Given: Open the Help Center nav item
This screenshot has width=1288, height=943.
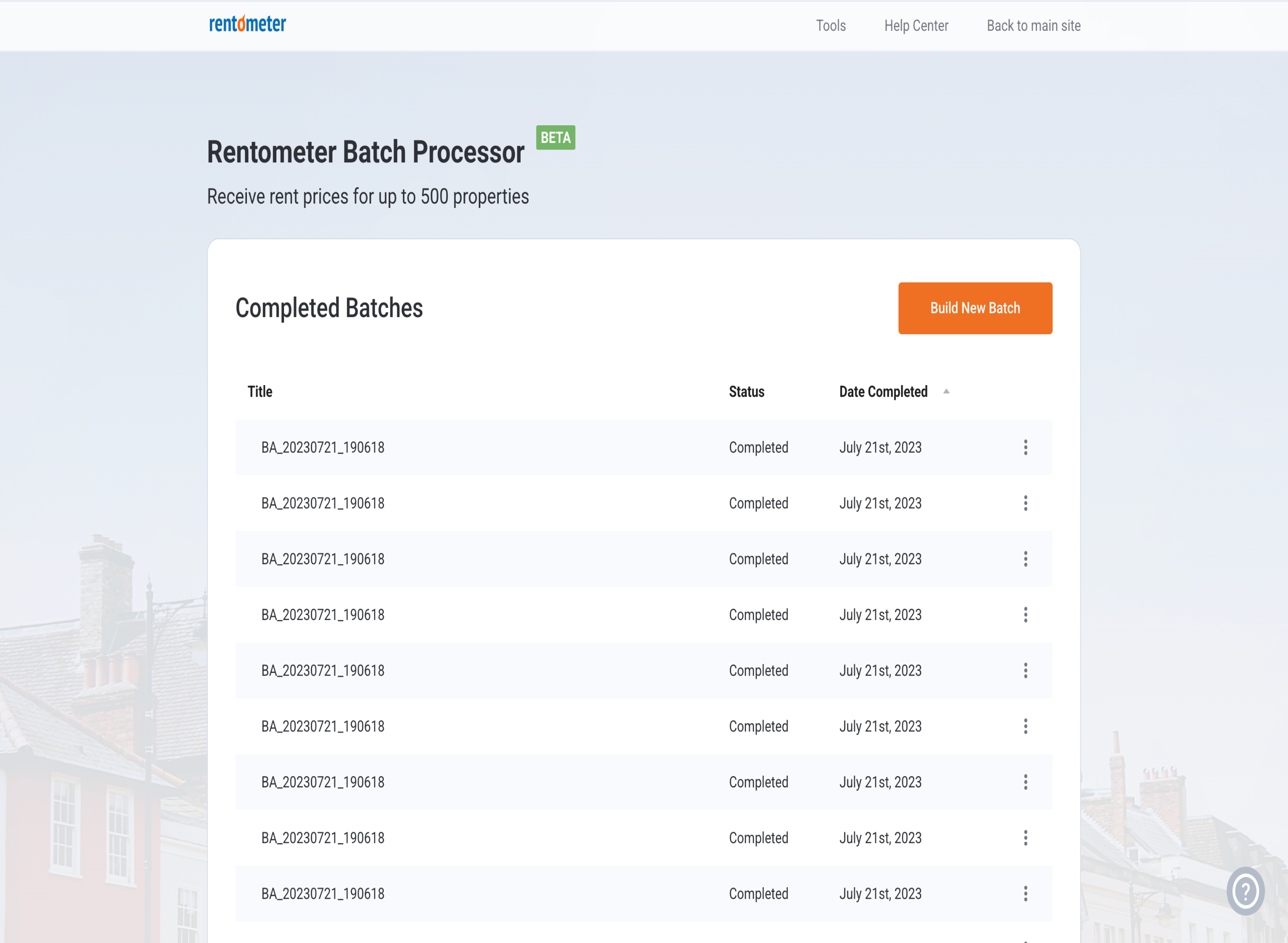Looking at the screenshot, I should (x=916, y=25).
